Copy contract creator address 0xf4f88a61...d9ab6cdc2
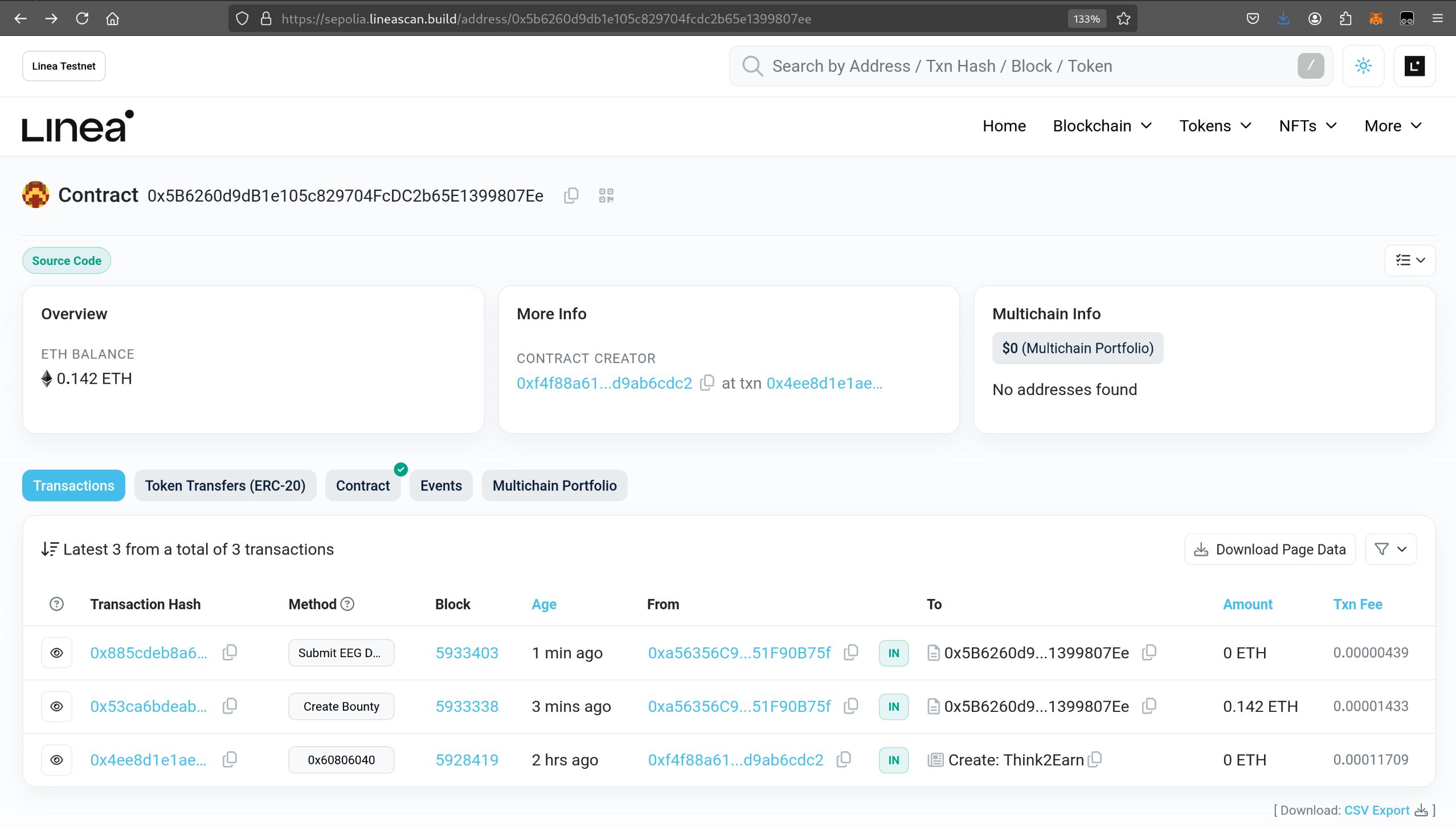 [x=707, y=382]
